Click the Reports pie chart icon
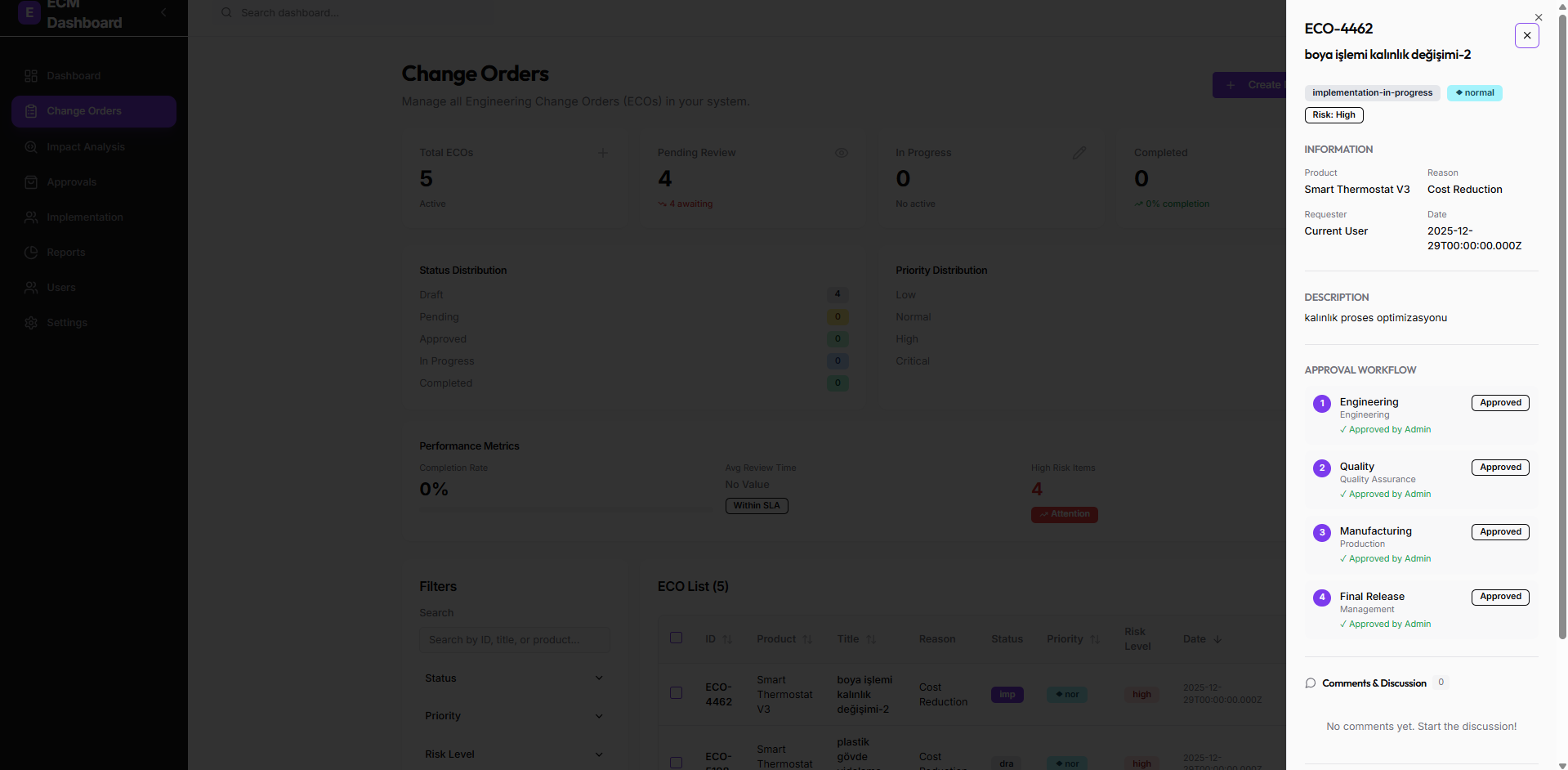1568x770 pixels. click(x=31, y=253)
